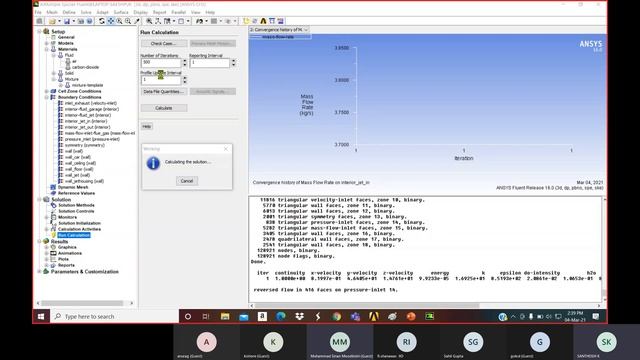Expand the Monitors tree node
The height and width of the screenshot is (360, 640).
click(x=47, y=217)
